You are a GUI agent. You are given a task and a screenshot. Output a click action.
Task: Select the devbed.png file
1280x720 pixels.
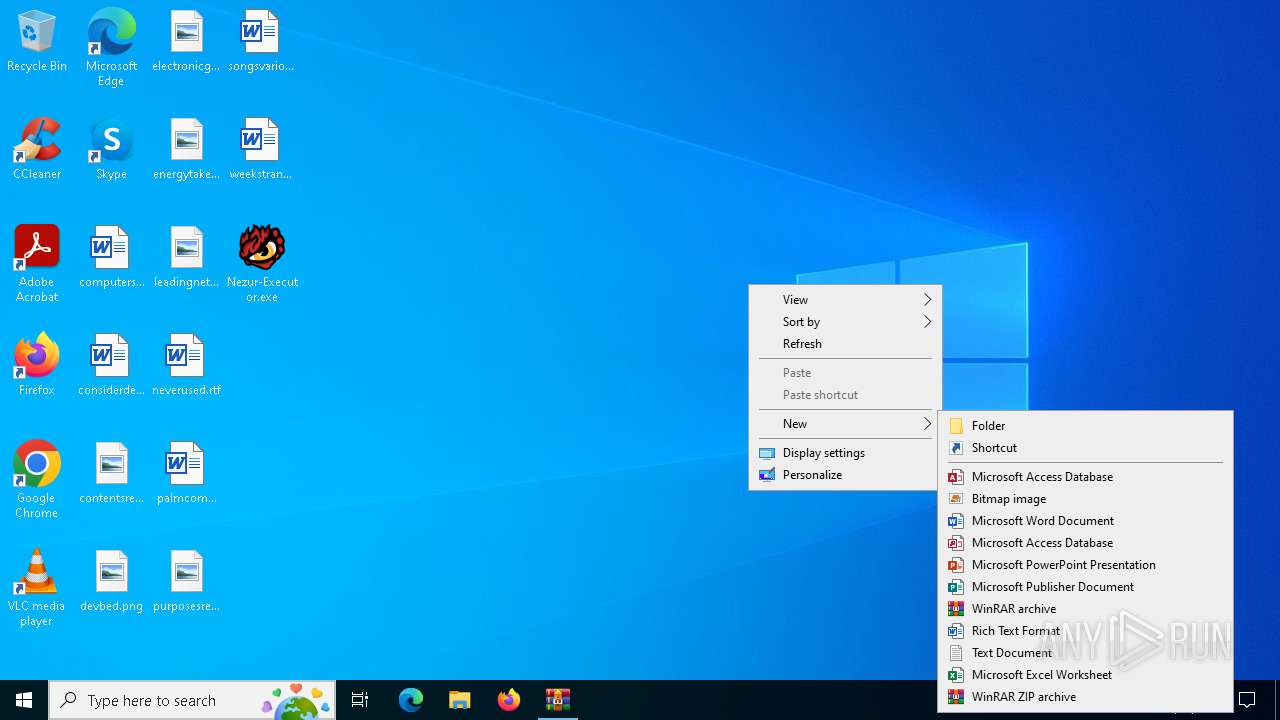click(x=111, y=582)
